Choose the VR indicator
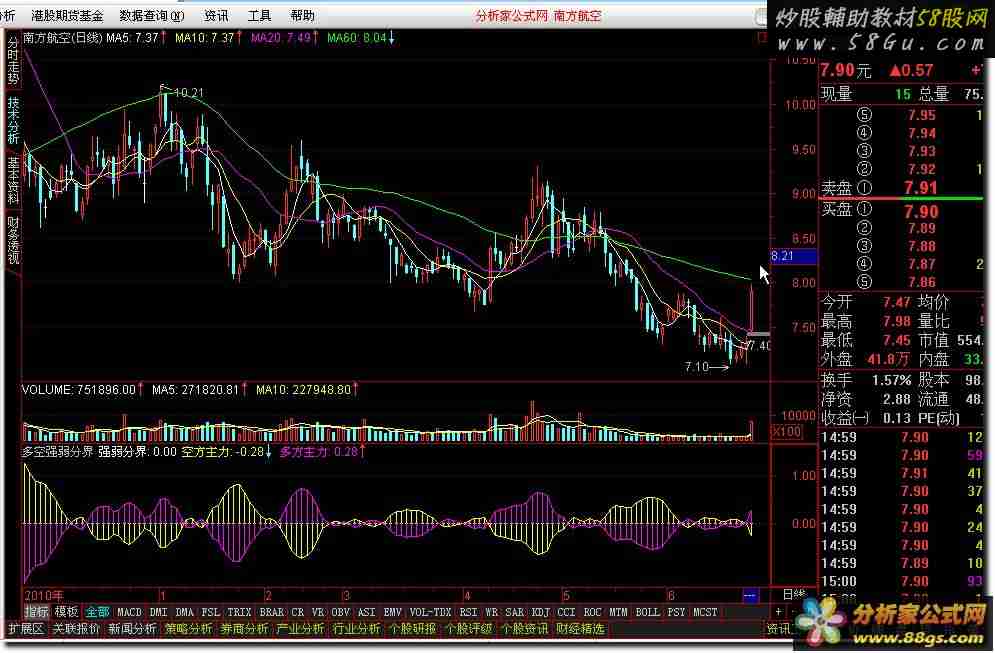 (x=318, y=612)
